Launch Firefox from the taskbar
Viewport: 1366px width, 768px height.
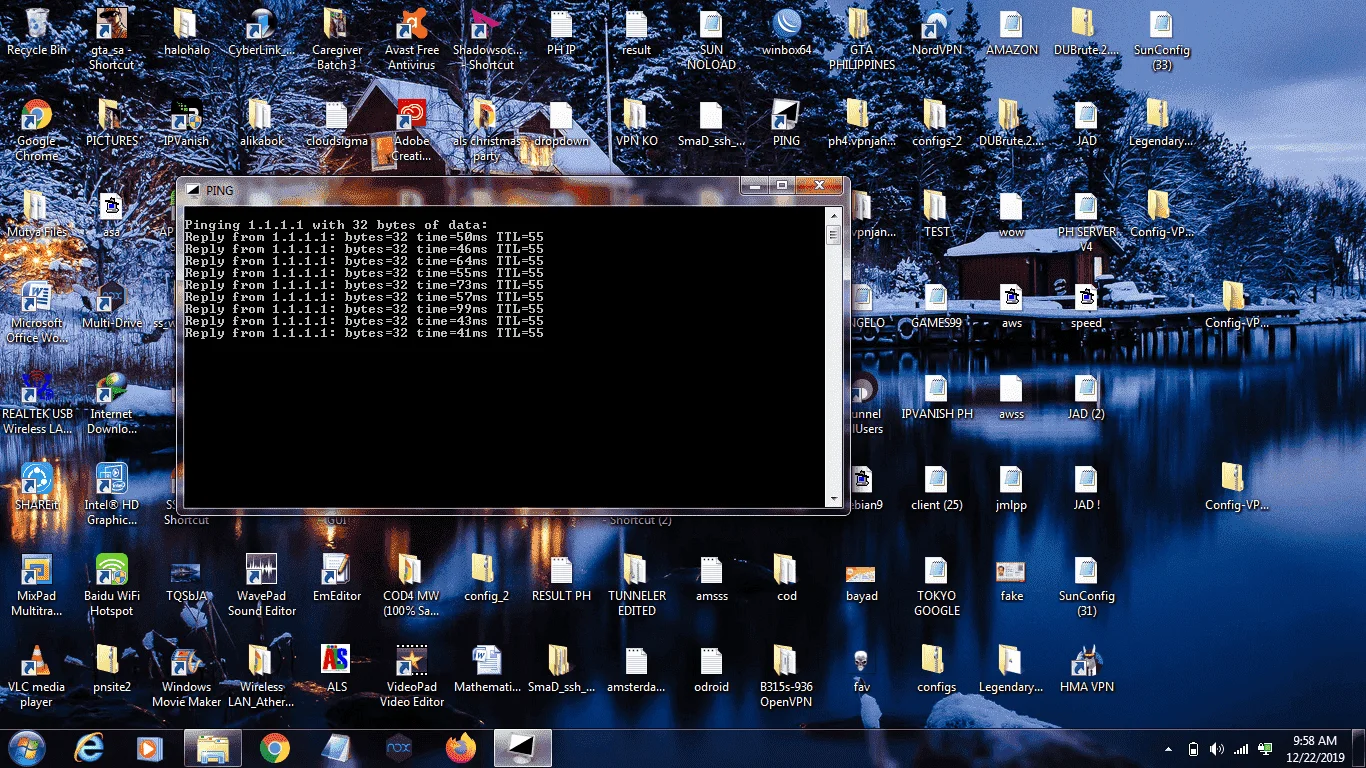click(x=460, y=748)
